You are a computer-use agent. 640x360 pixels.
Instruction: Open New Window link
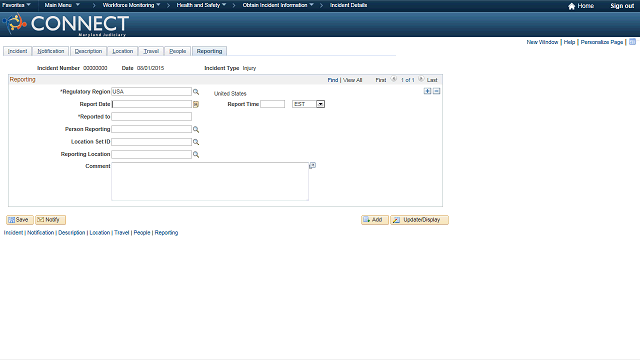pos(542,42)
